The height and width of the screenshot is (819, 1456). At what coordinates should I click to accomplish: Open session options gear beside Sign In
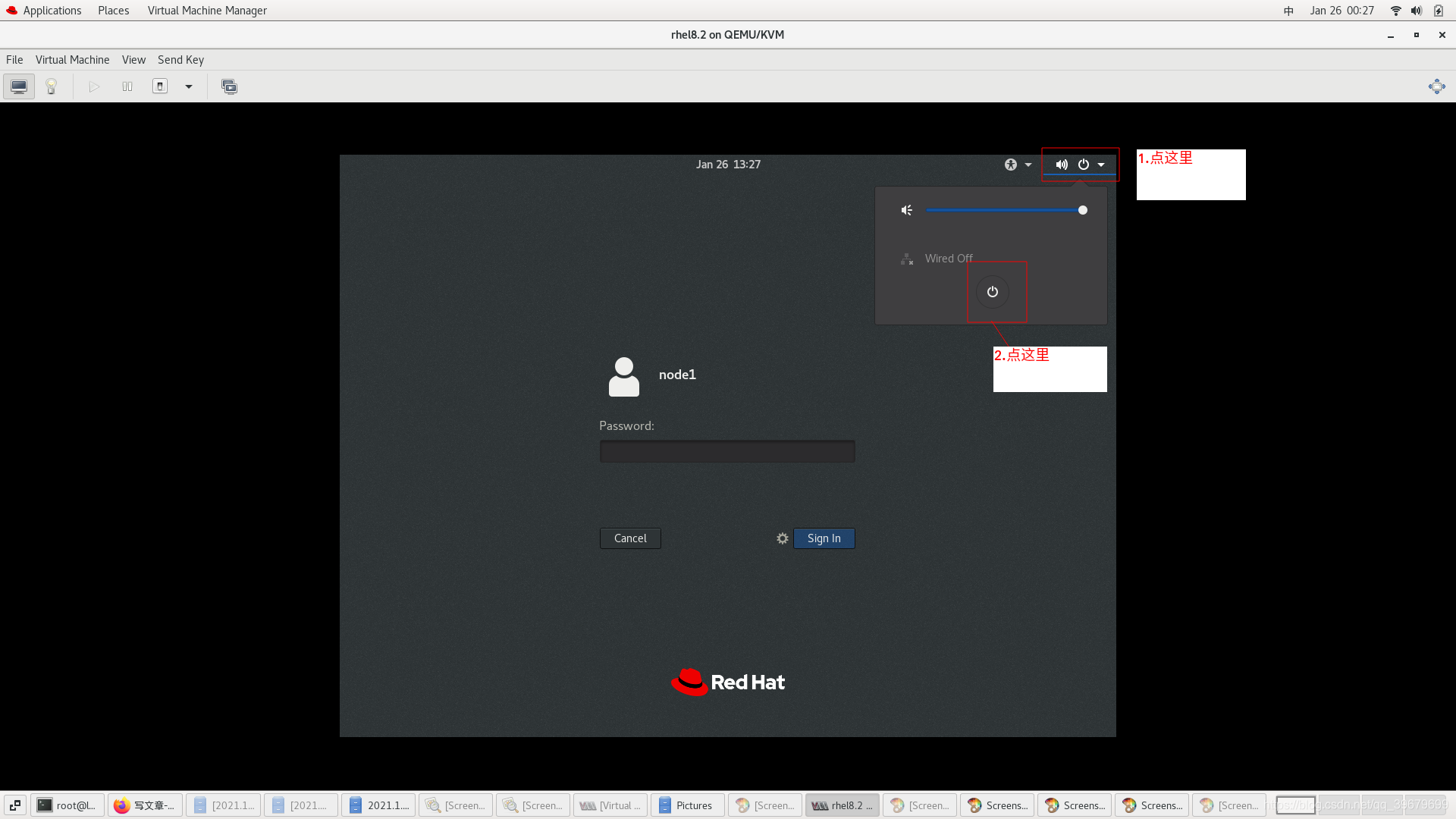783,538
